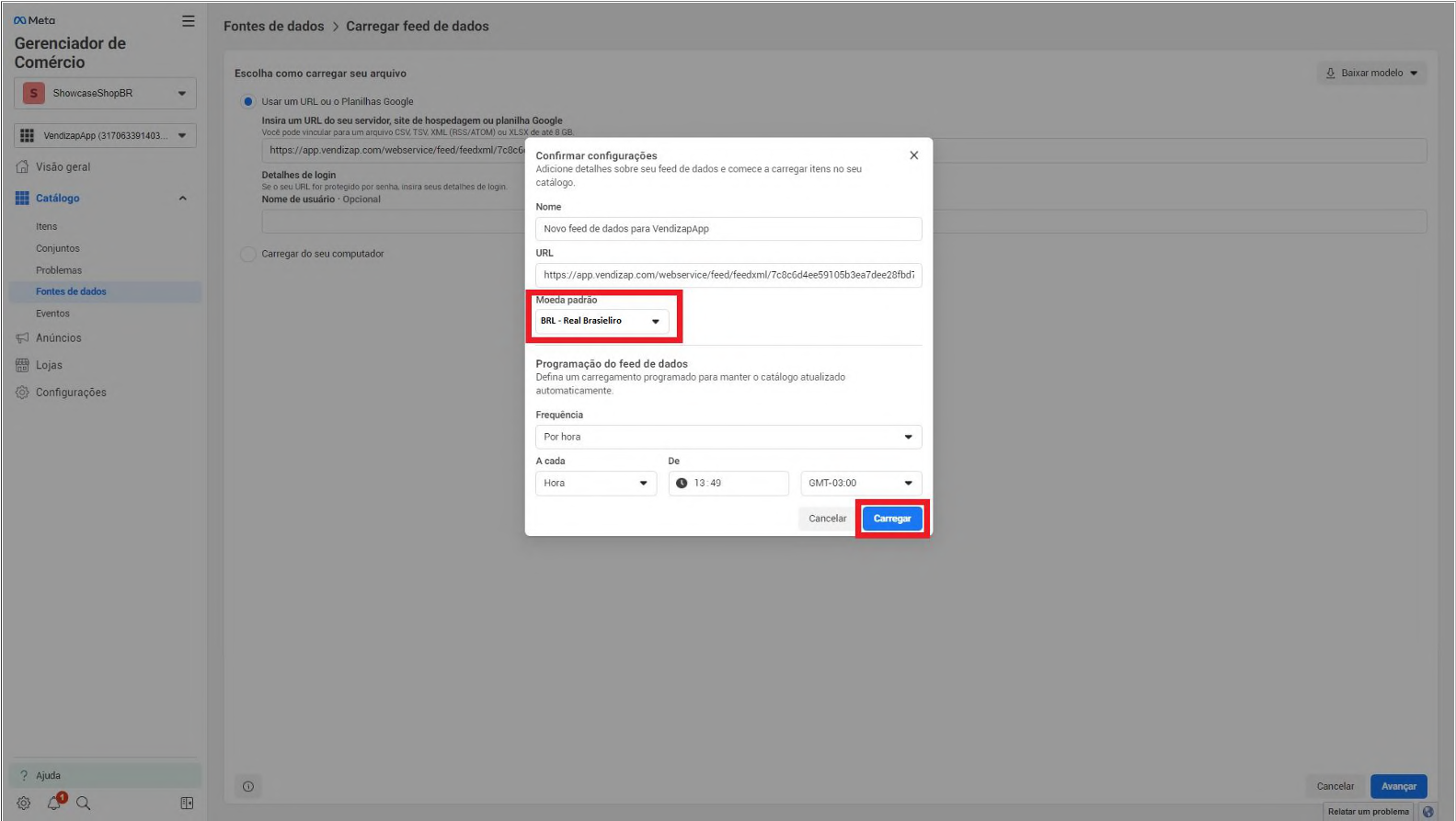The height and width of the screenshot is (821, 1456).
Task: Select 'Usar um URL ou o Planilhas Google' option
Action: (x=248, y=102)
